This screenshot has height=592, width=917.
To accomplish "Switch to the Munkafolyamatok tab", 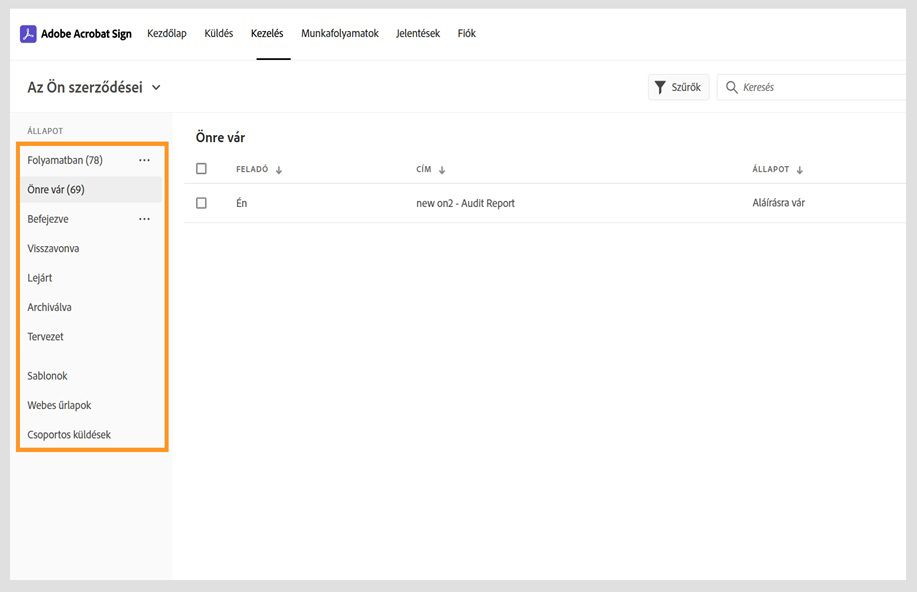I will [340, 34].
